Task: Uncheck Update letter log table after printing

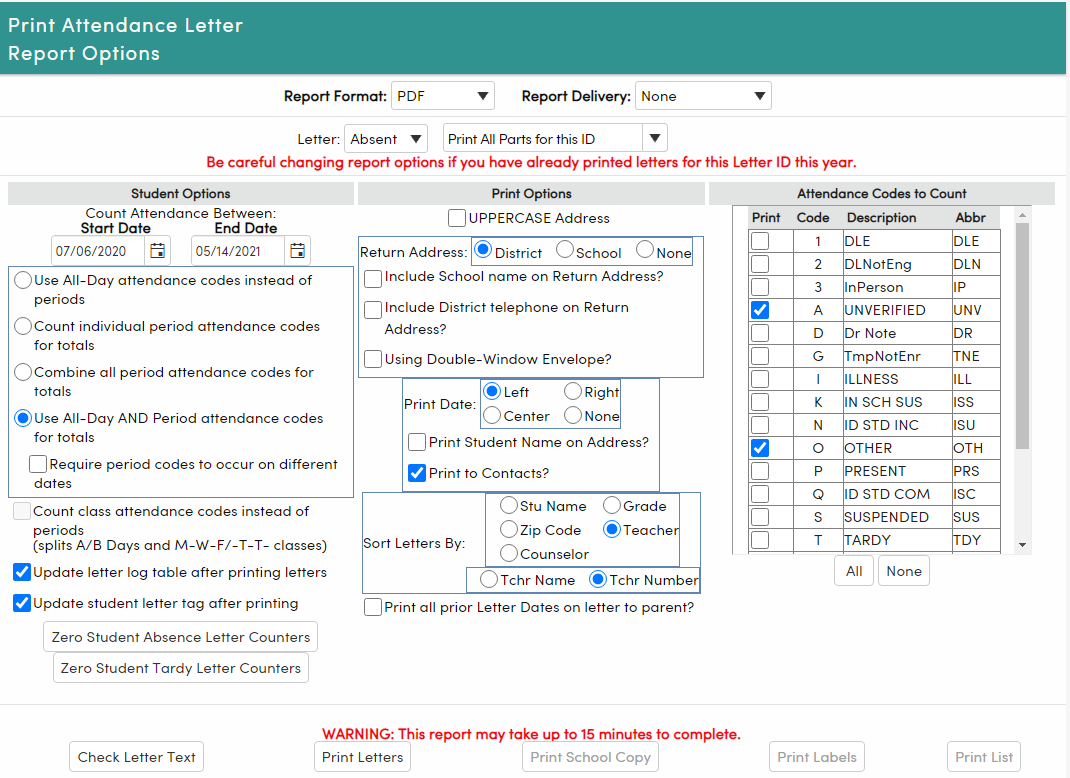Action: click(x=22, y=573)
